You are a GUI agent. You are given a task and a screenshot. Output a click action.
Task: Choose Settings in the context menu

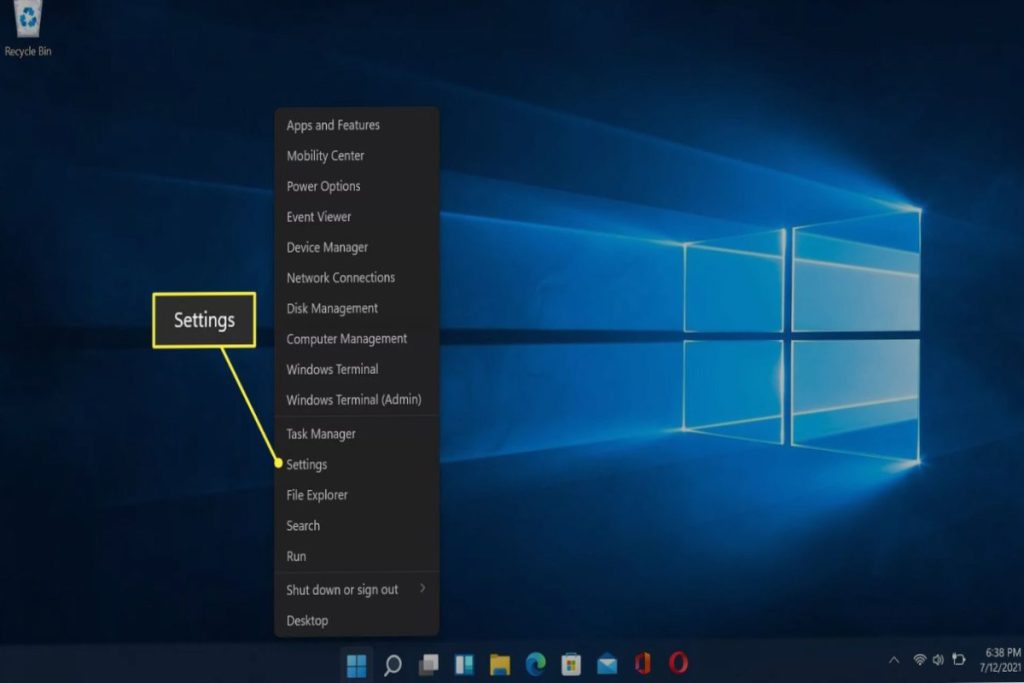[357, 465]
